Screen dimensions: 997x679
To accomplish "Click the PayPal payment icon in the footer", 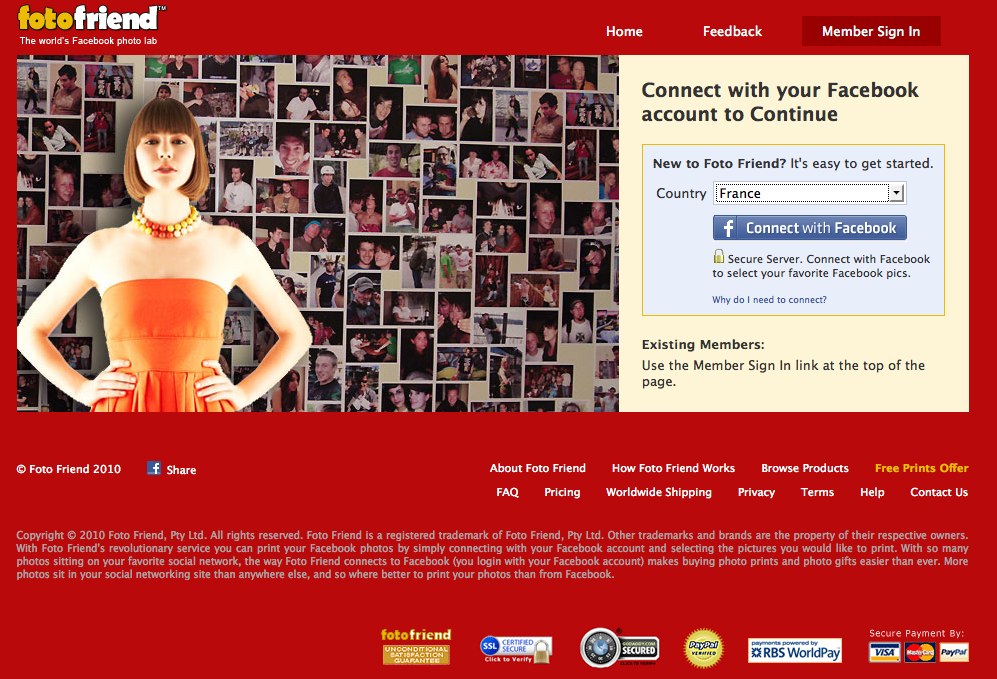I will pyautogui.click(x=954, y=652).
